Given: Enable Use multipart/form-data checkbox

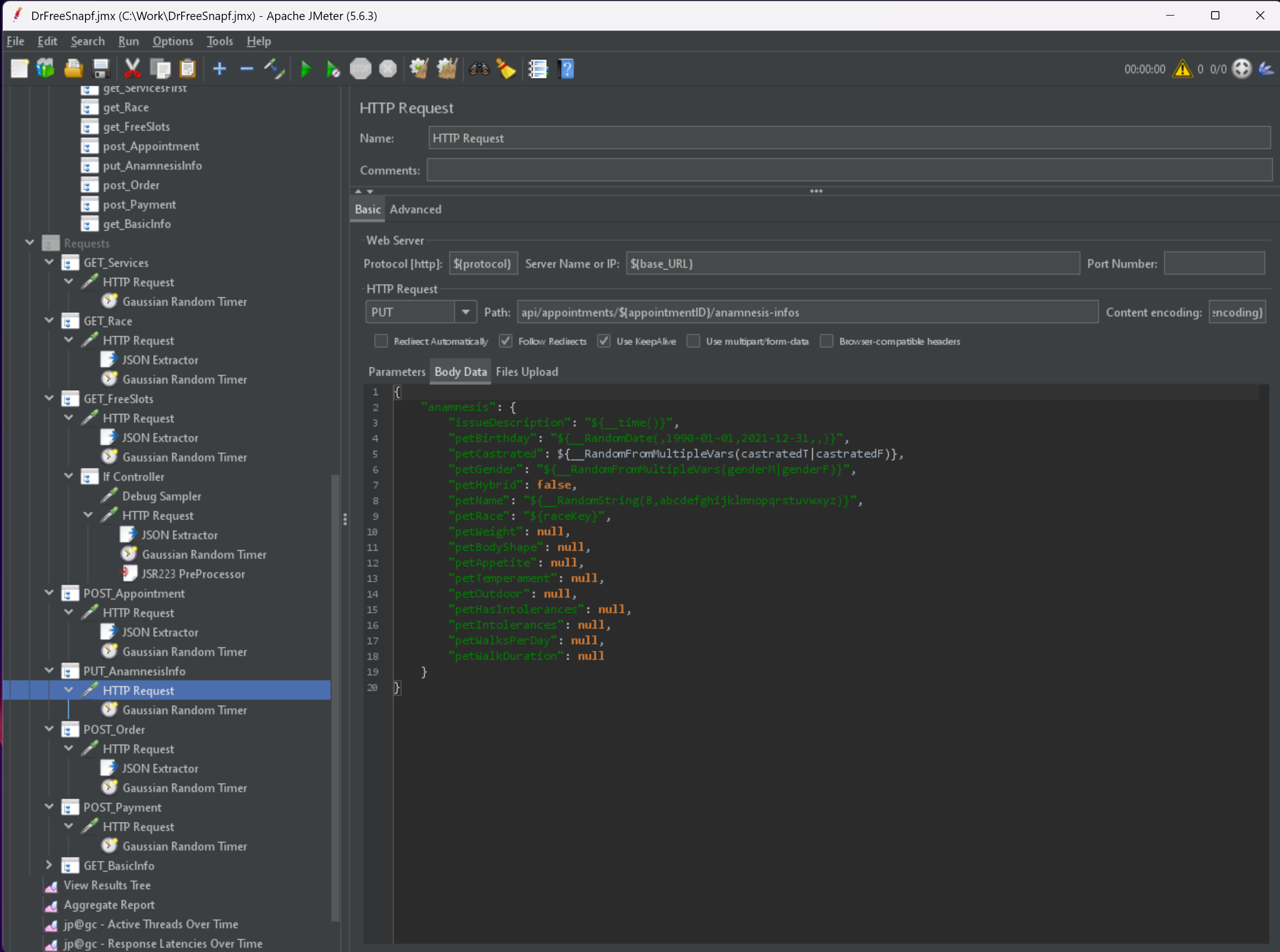Looking at the screenshot, I should click(693, 341).
